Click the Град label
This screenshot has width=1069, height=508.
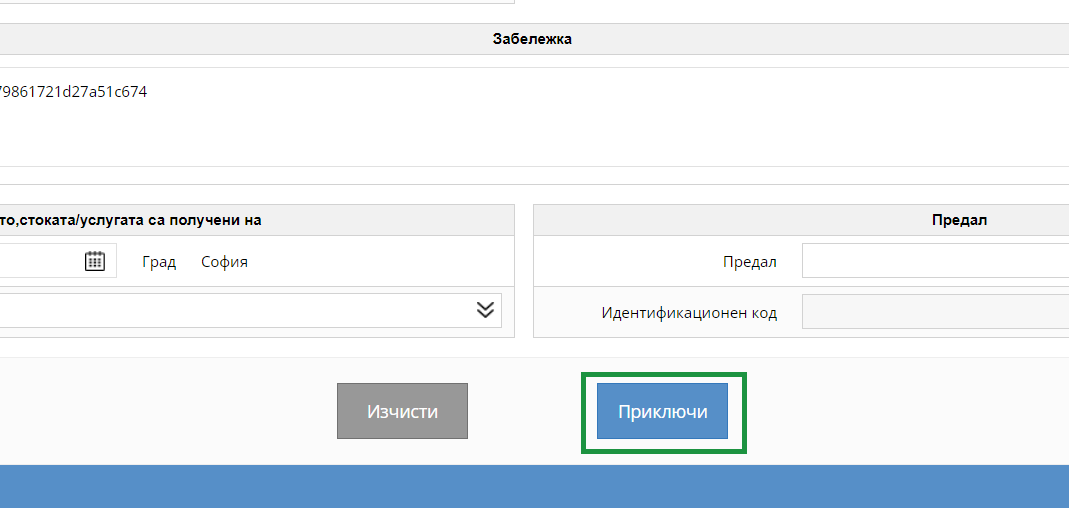[159, 262]
